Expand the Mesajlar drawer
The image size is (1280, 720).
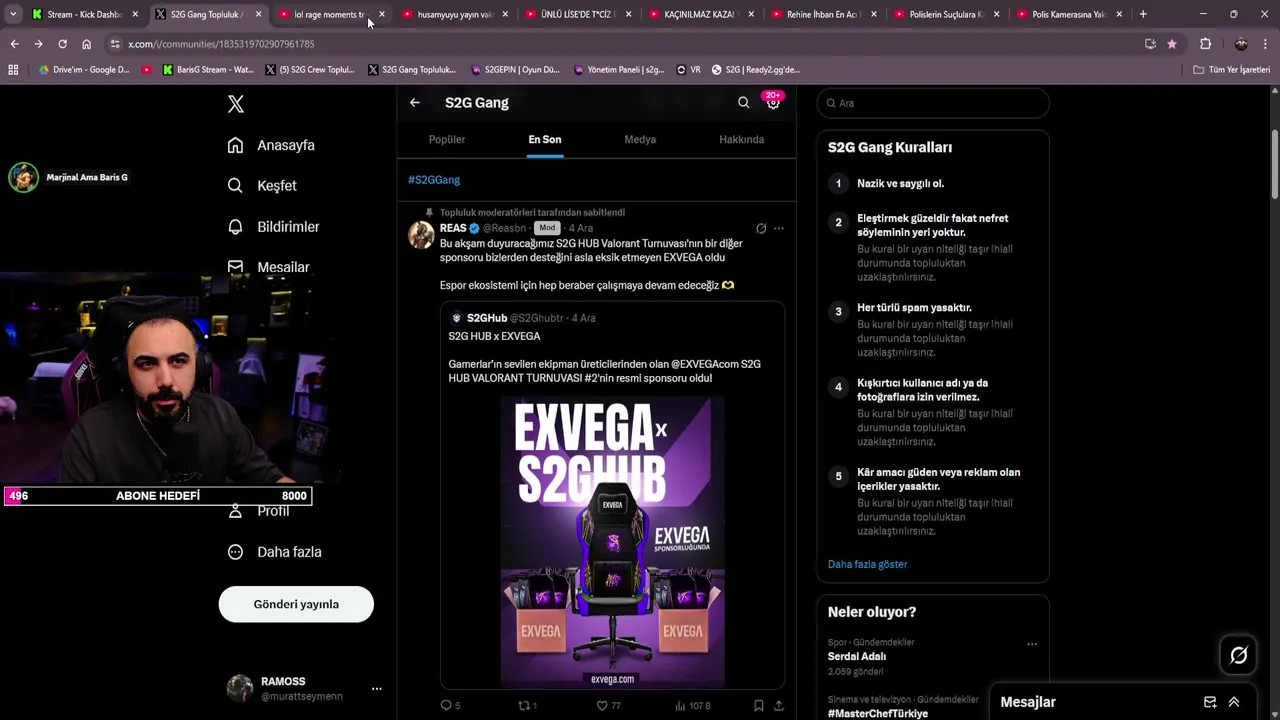(1234, 702)
